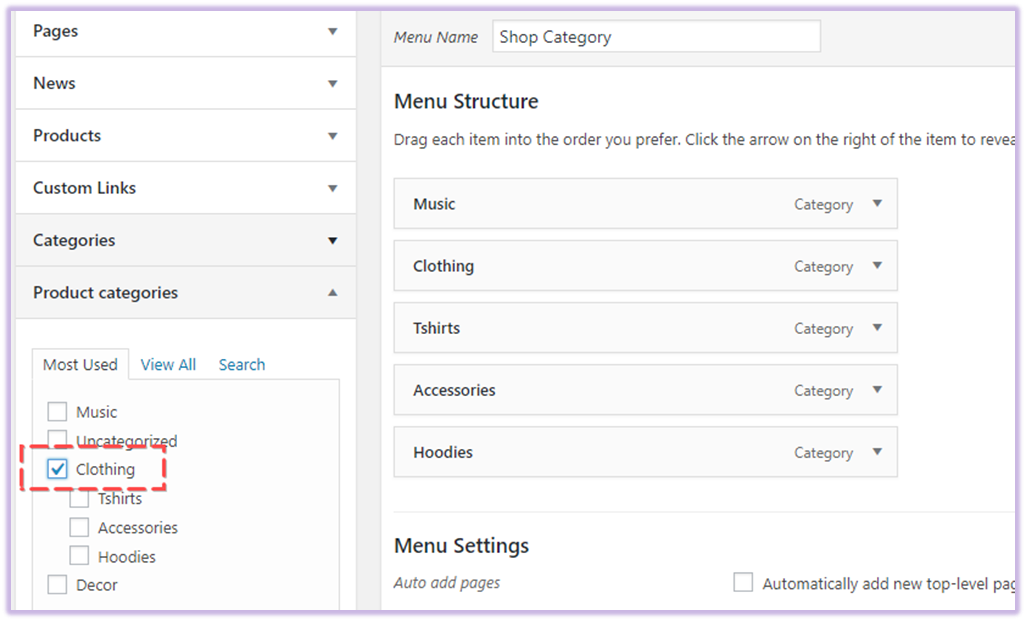This screenshot has height=621, width=1026.
Task: Open Hoodies menu item settings arrow
Action: pyautogui.click(x=877, y=452)
